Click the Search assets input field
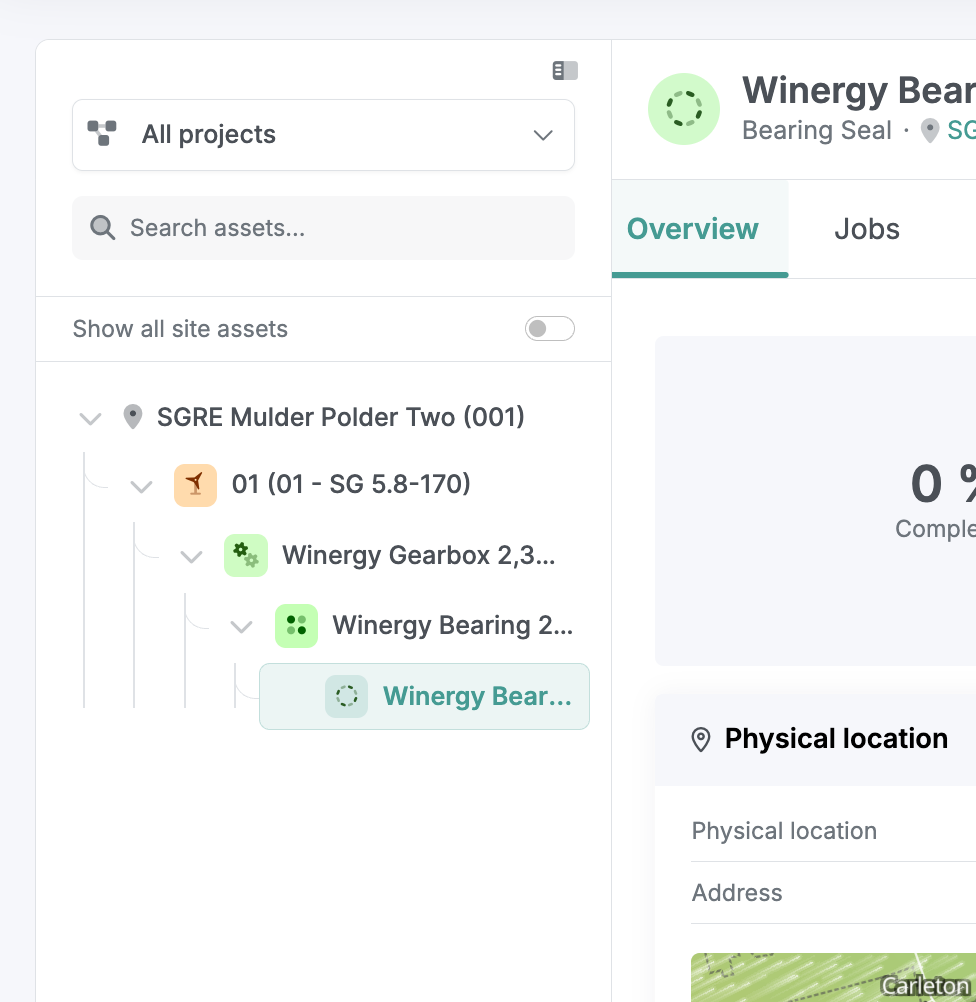976x1002 pixels. [x=323, y=228]
